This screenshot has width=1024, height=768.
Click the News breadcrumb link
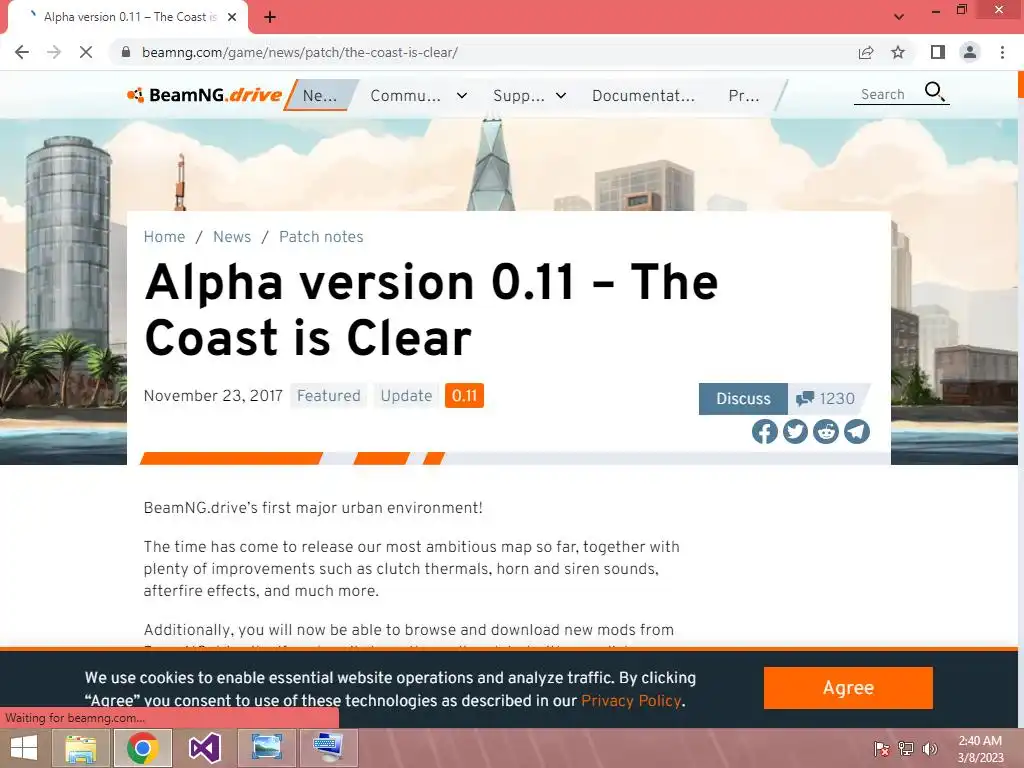tap(232, 236)
